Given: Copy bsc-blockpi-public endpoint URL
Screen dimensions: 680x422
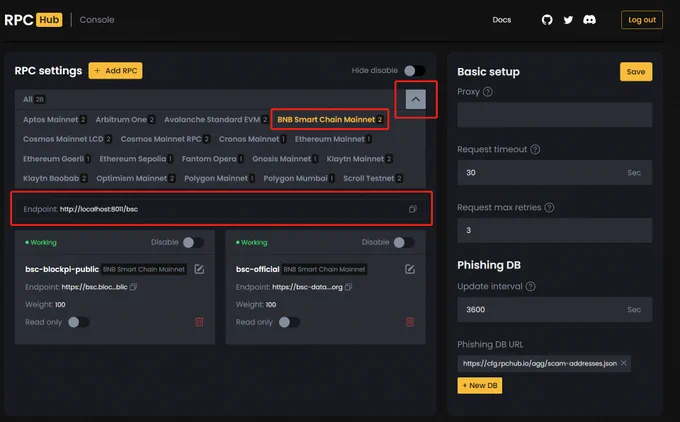Looking at the screenshot, I should point(134,287).
